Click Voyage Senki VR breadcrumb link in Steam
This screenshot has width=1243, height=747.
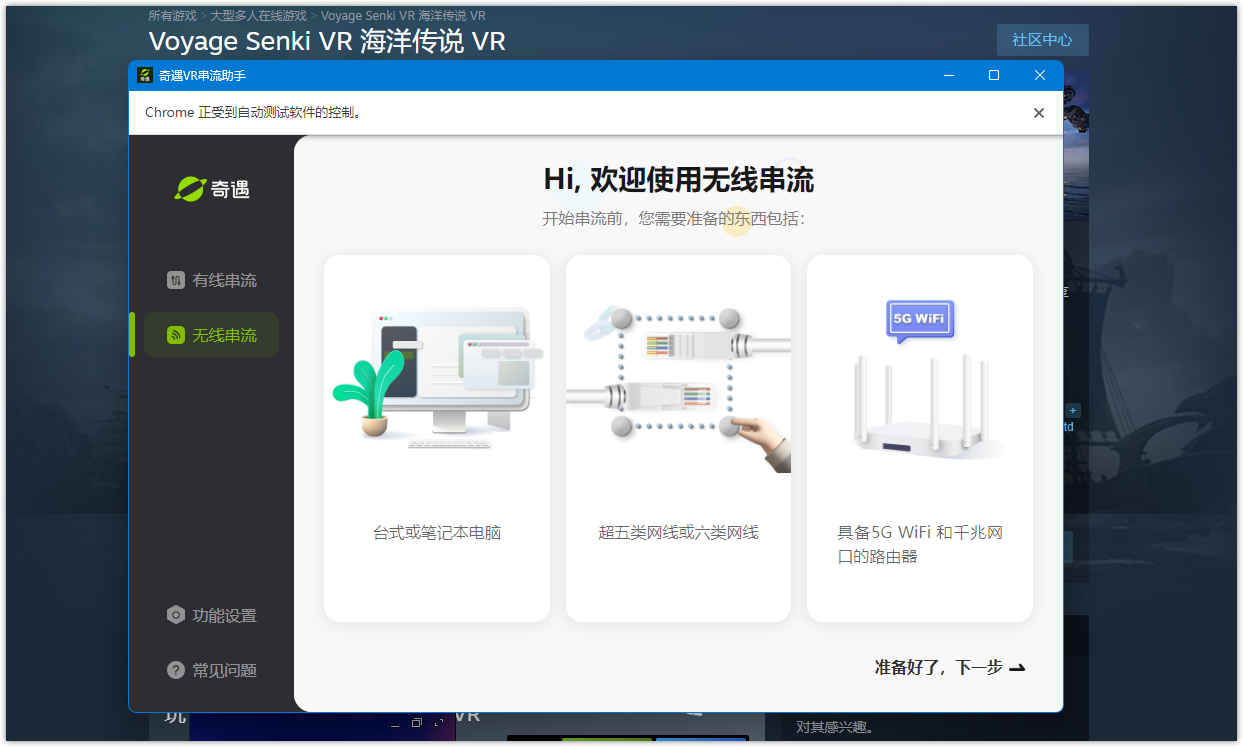(403, 16)
